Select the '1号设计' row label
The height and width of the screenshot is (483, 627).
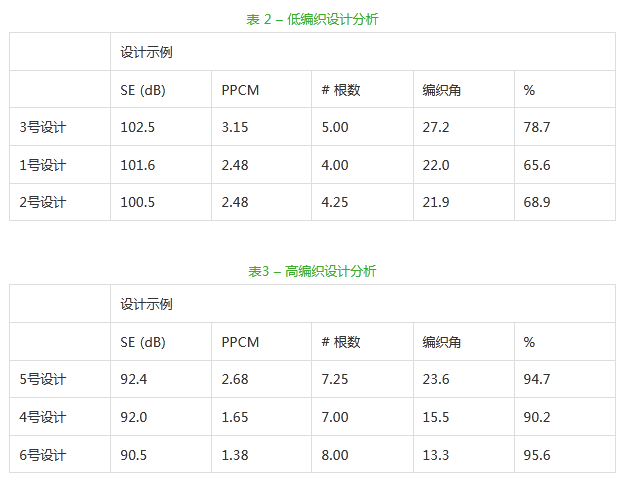click(43, 165)
